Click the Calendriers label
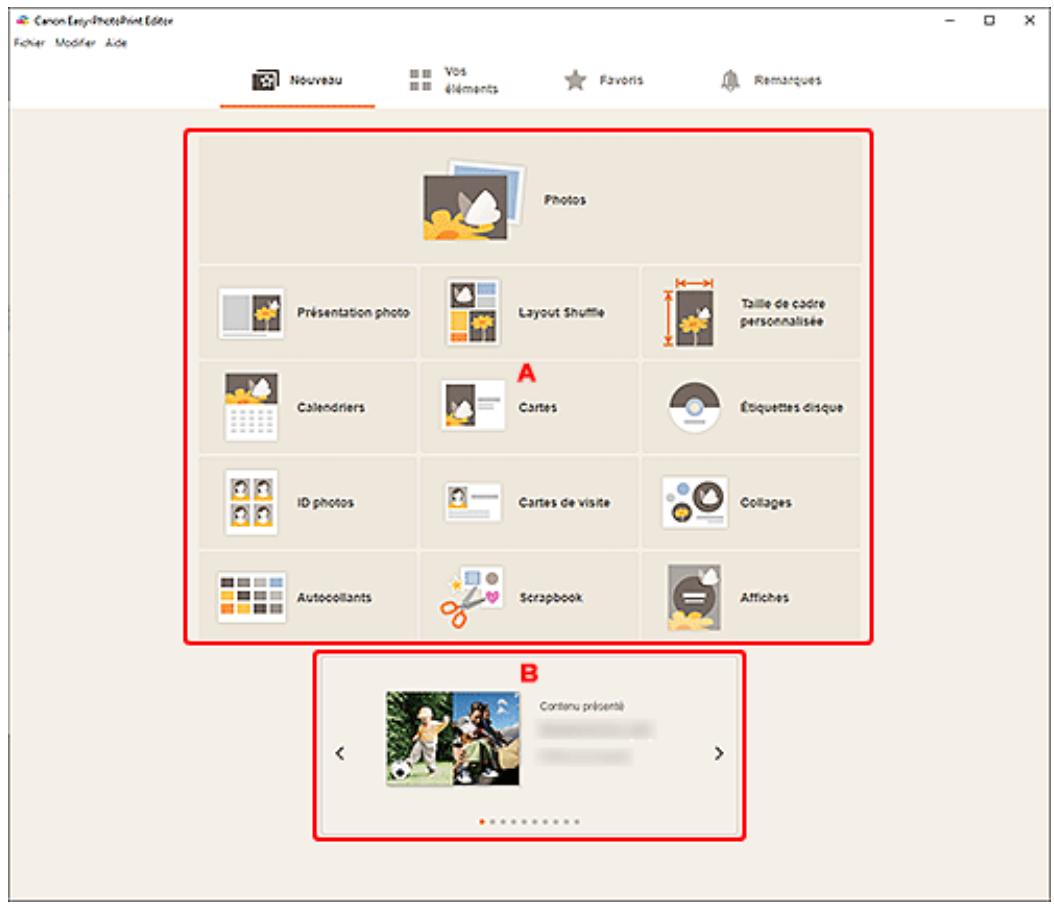Viewport: 1054px width, 904px height. pyautogui.click(x=331, y=407)
